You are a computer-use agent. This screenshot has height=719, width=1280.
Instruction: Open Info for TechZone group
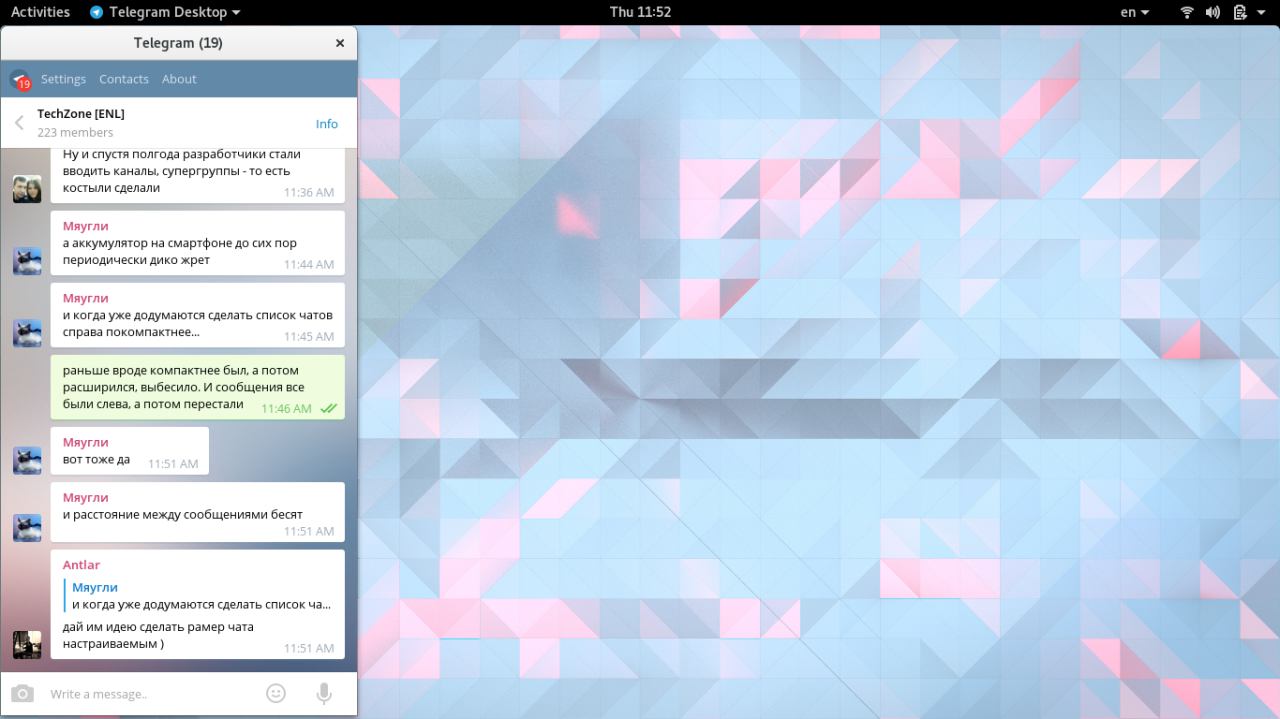click(x=327, y=124)
